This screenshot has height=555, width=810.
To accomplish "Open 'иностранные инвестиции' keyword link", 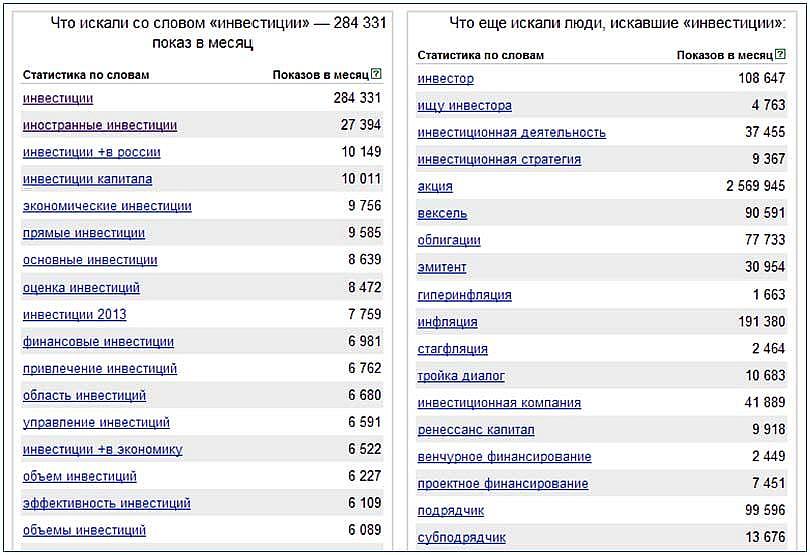I will click(100, 125).
